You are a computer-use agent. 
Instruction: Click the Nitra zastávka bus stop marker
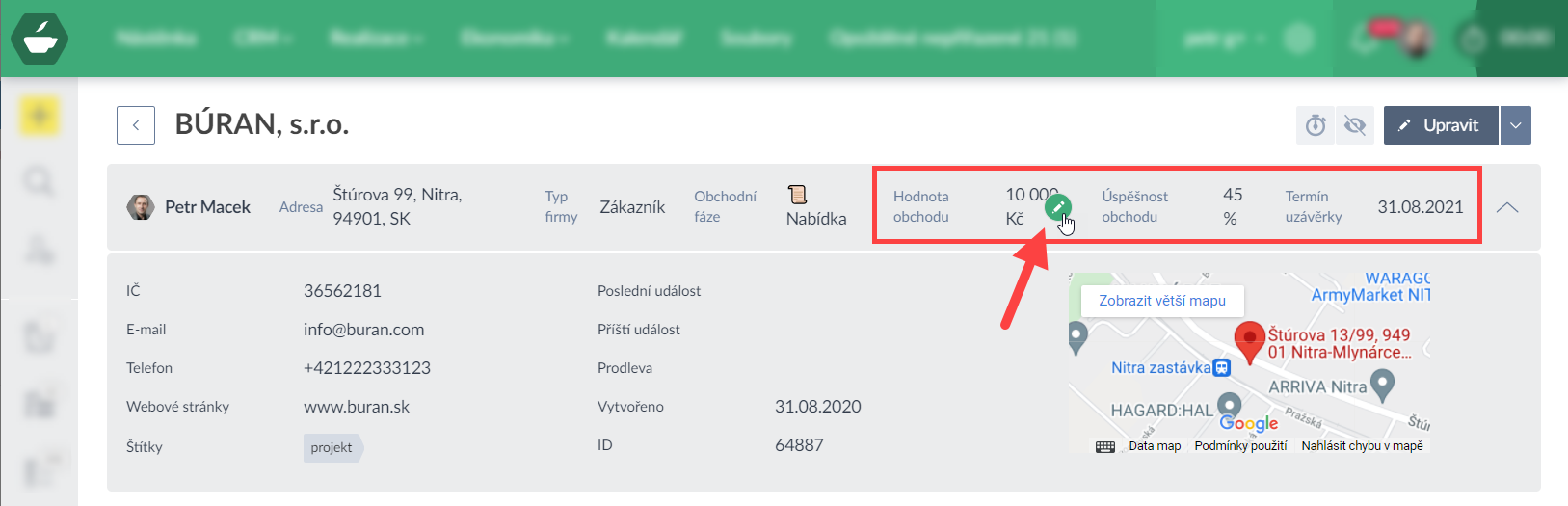1222,367
